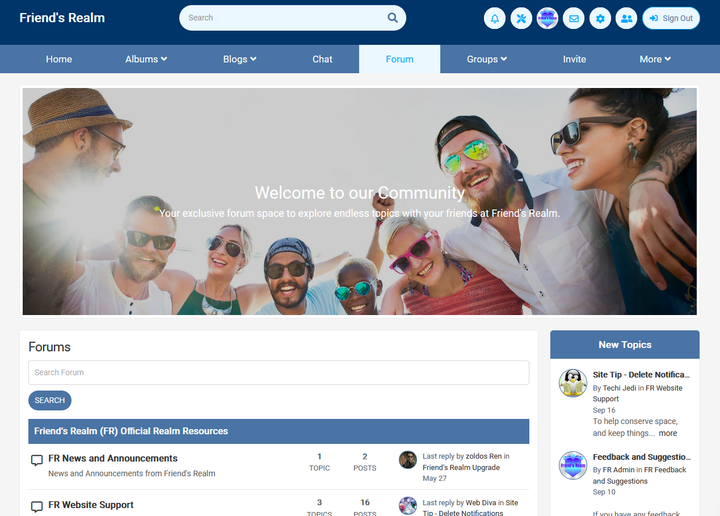Expand the Blogs dropdown menu

click(240, 59)
